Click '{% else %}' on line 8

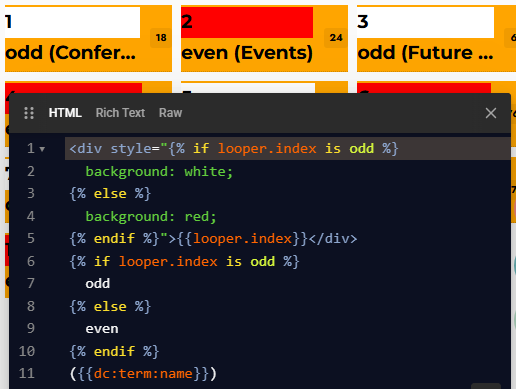coord(110,306)
